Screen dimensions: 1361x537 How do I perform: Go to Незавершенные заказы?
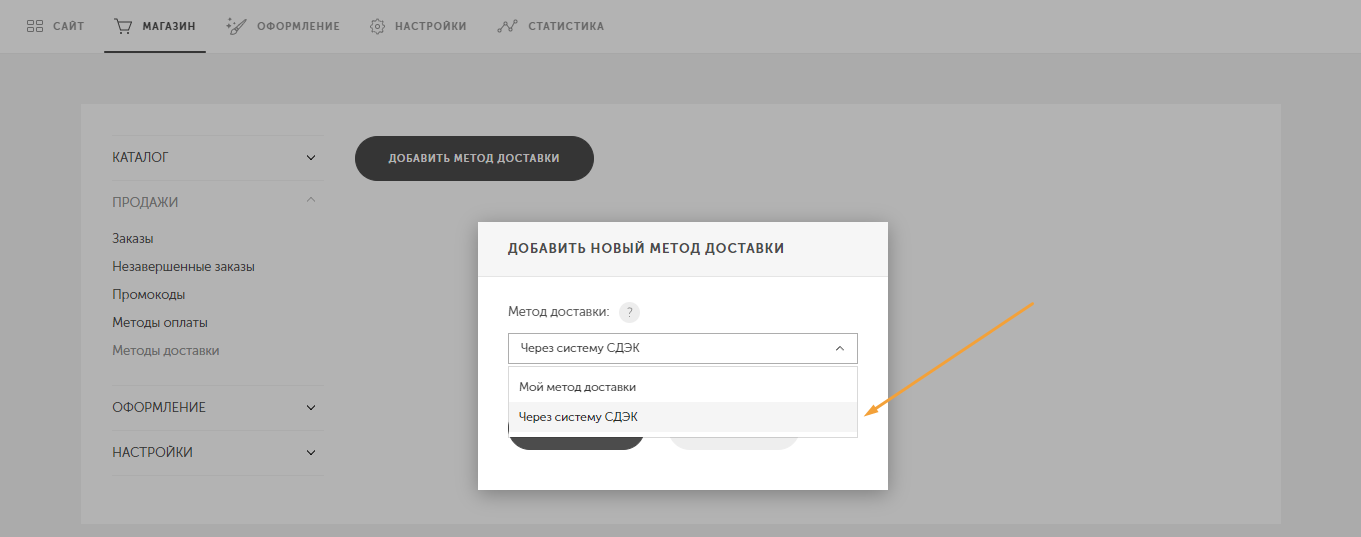183,267
